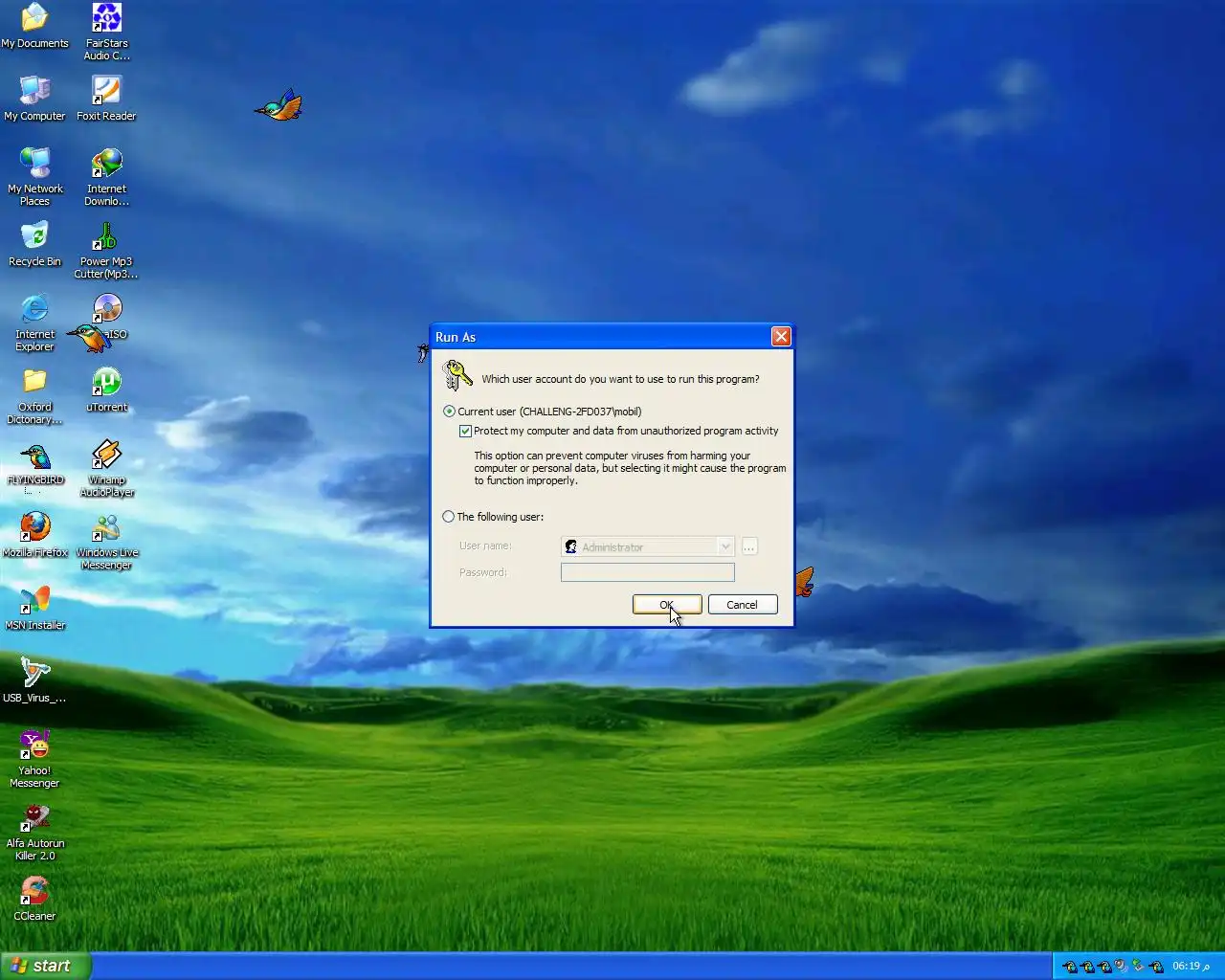The image size is (1225, 980).
Task: Open Internet Explorer desktop icon
Action: click(x=34, y=323)
